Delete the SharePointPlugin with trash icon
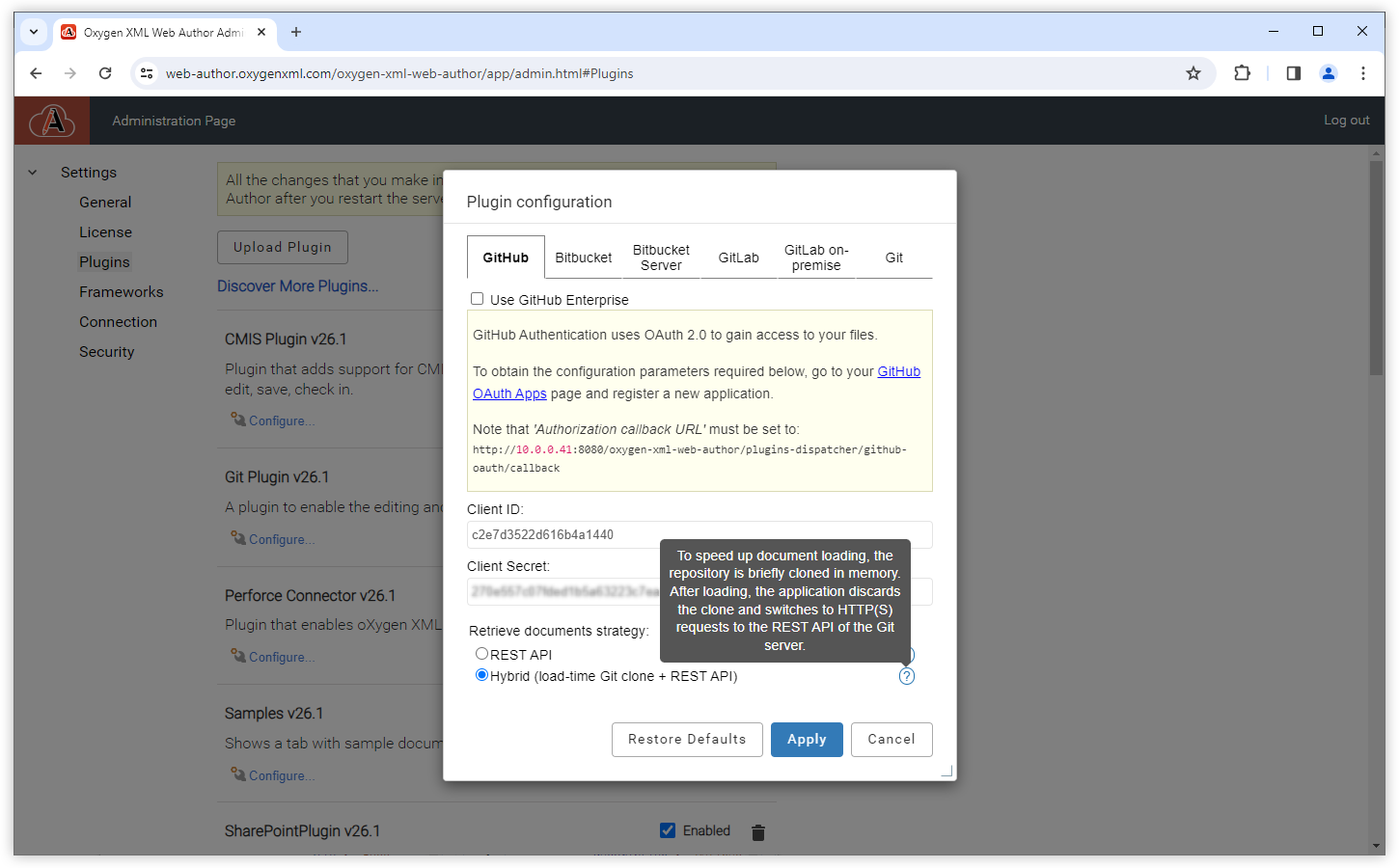 [x=758, y=832]
